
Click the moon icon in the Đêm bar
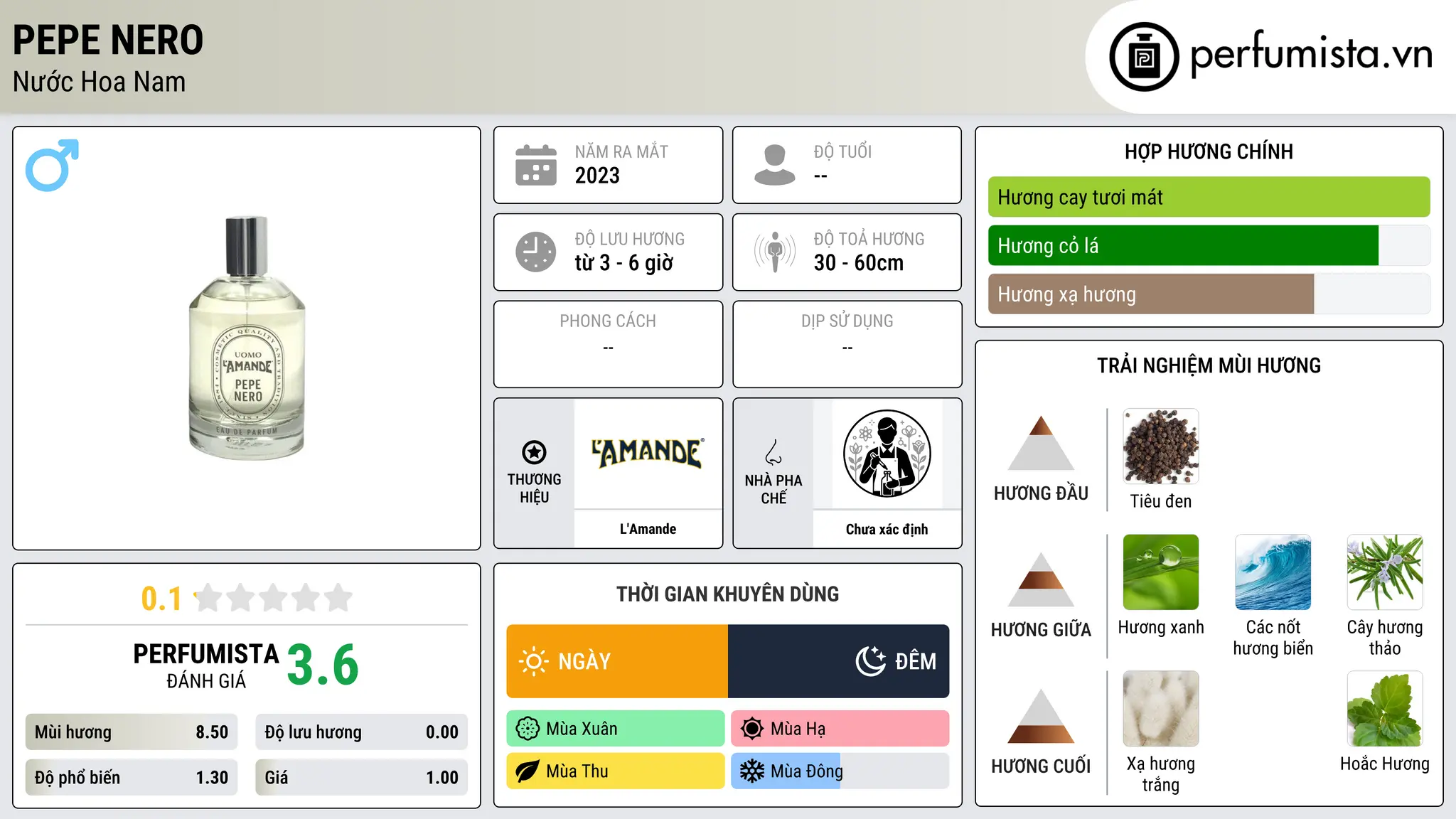point(871,661)
